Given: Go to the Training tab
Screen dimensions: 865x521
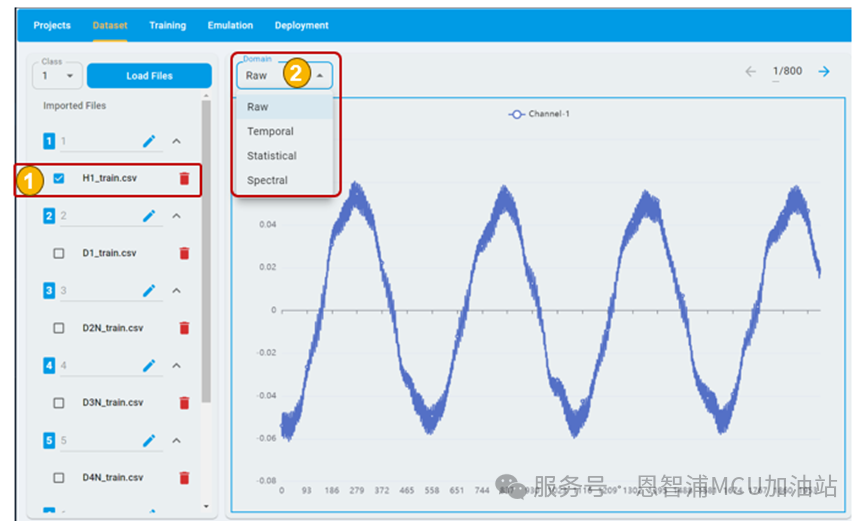Looking at the screenshot, I should click(168, 25).
